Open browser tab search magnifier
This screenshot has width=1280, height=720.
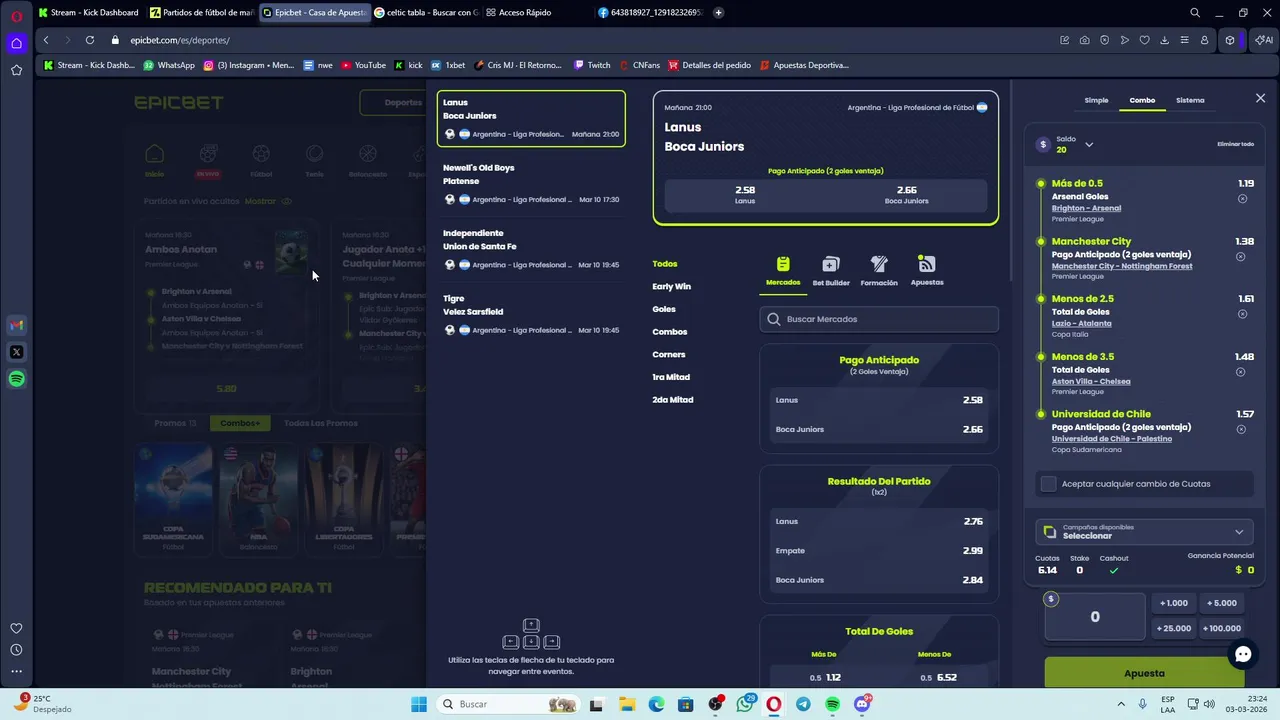tap(1194, 13)
